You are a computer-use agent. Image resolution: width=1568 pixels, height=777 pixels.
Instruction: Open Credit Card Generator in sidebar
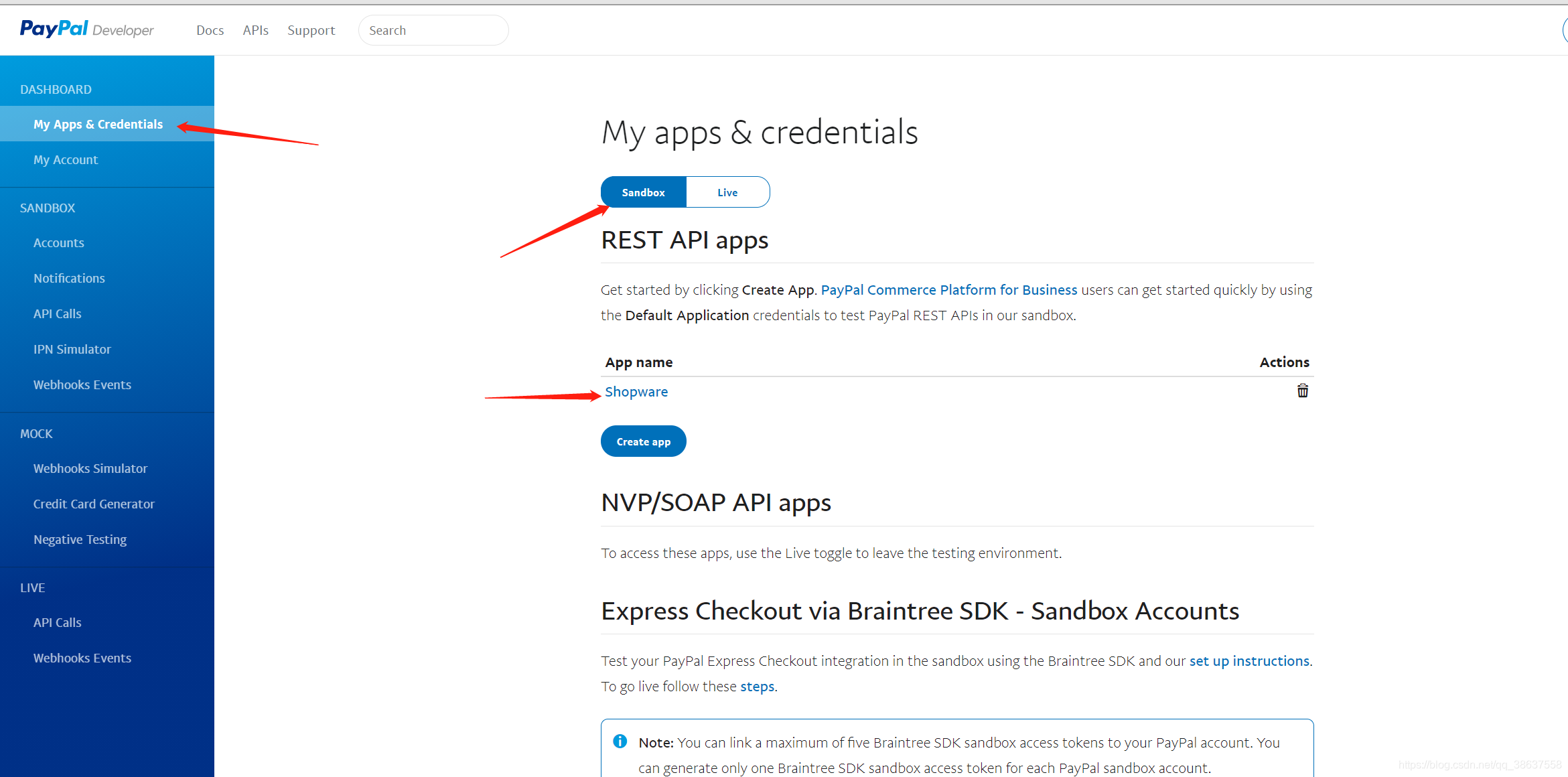tap(94, 504)
